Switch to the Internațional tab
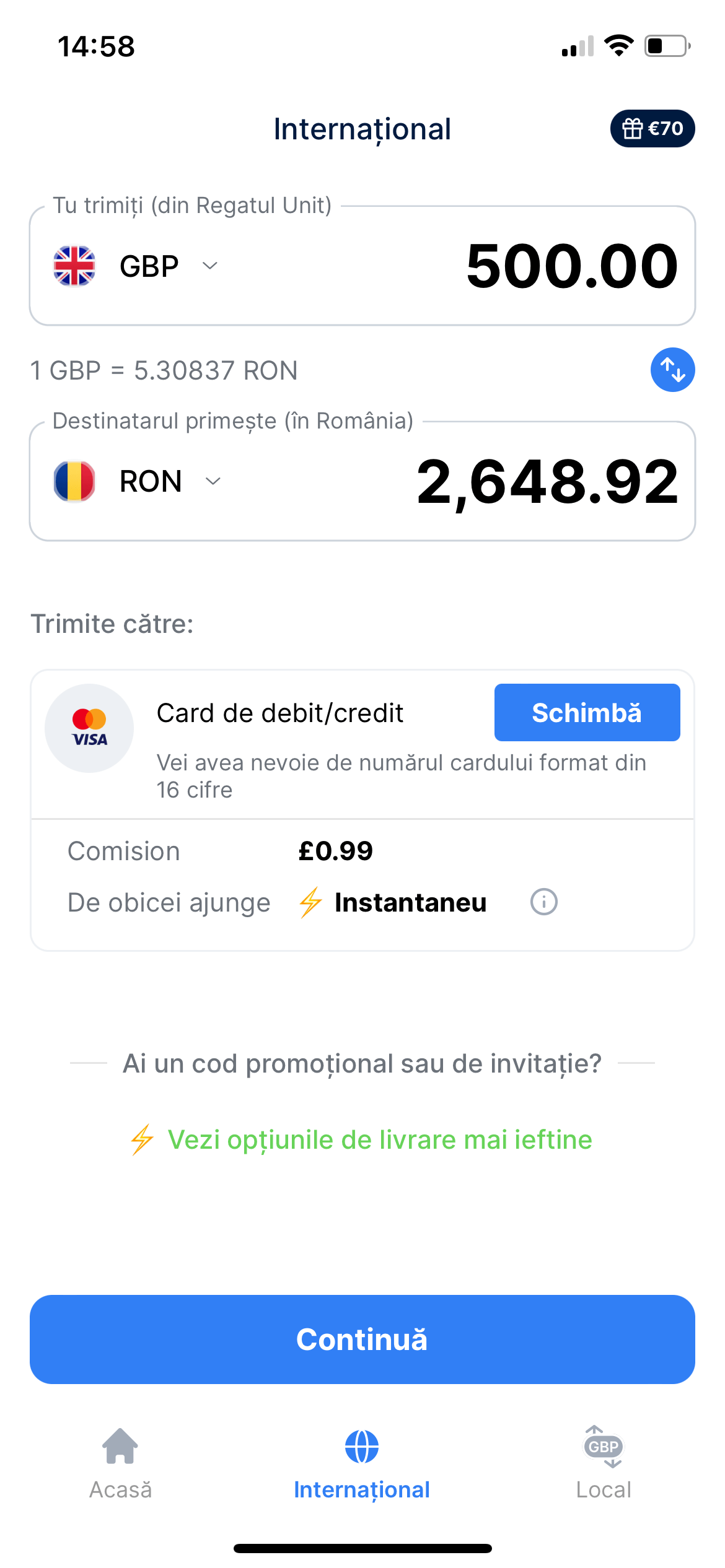 click(x=362, y=1489)
